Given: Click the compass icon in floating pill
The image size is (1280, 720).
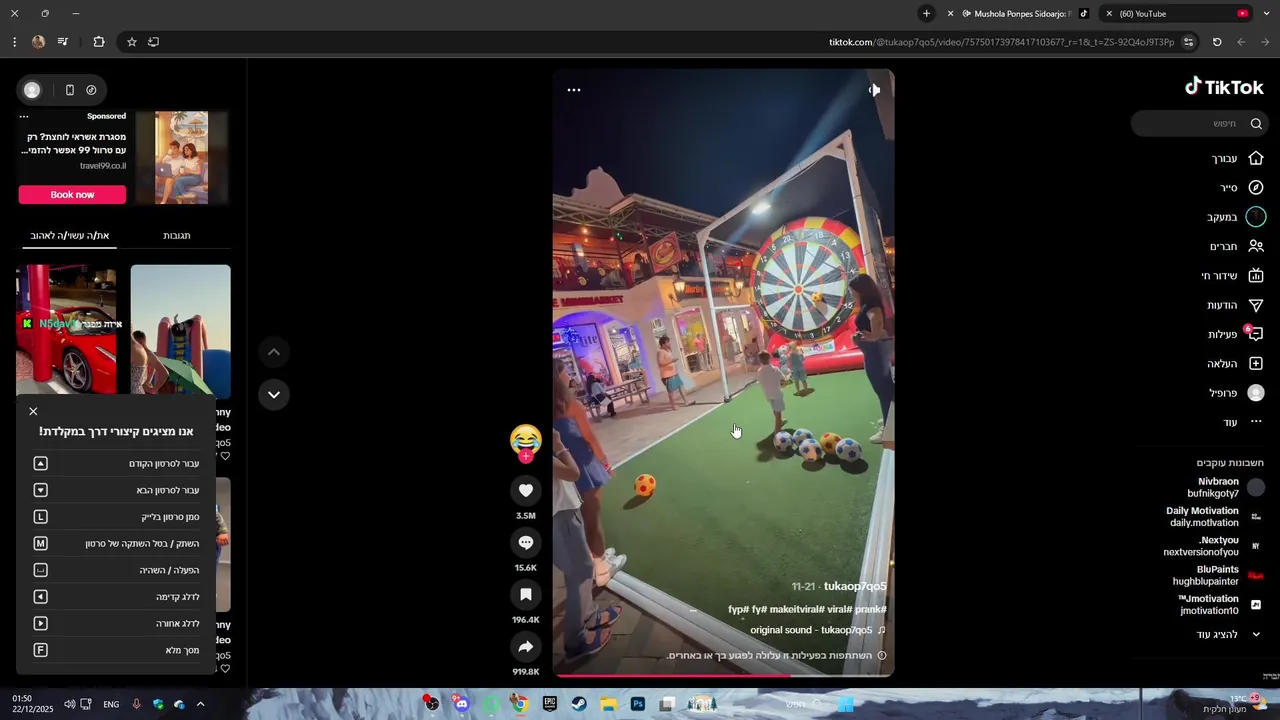Looking at the screenshot, I should click(x=91, y=90).
